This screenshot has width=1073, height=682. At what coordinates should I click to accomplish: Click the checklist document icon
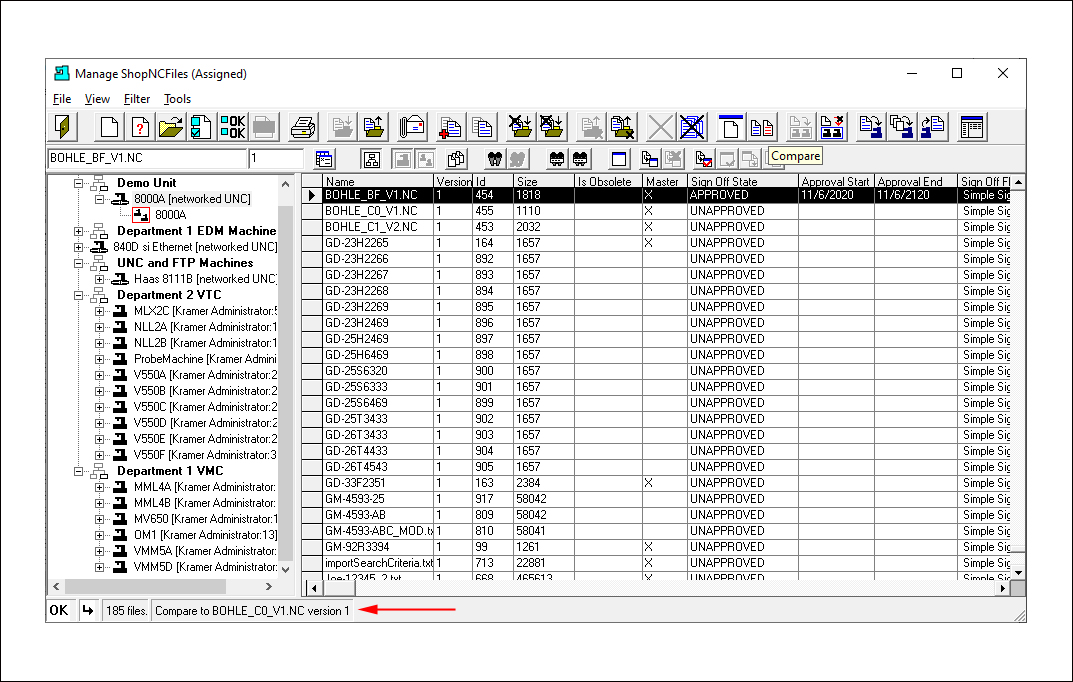click(x=201, y=127)
